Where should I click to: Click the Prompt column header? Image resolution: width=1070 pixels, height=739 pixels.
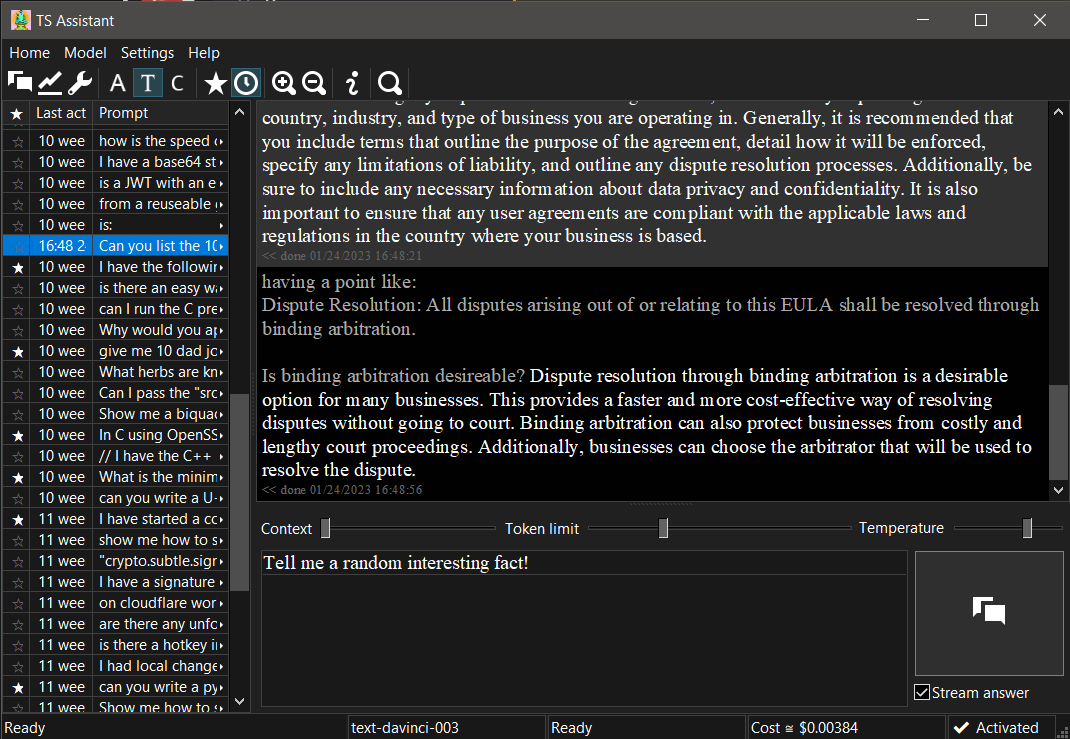click(160, 113)
